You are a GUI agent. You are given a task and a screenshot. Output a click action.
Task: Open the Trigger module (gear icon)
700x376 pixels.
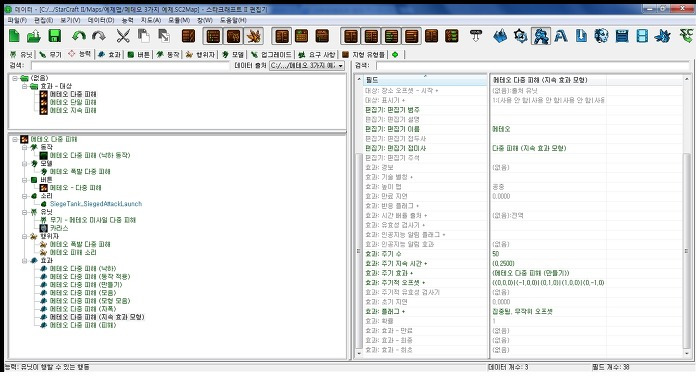tap(521, 36)
